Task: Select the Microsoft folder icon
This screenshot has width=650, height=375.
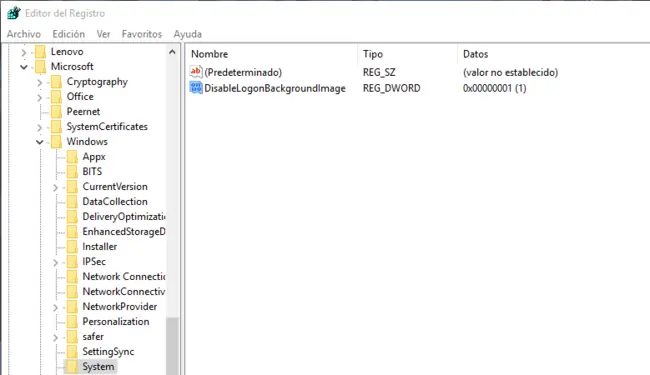Action: click(x=41, y=67)
